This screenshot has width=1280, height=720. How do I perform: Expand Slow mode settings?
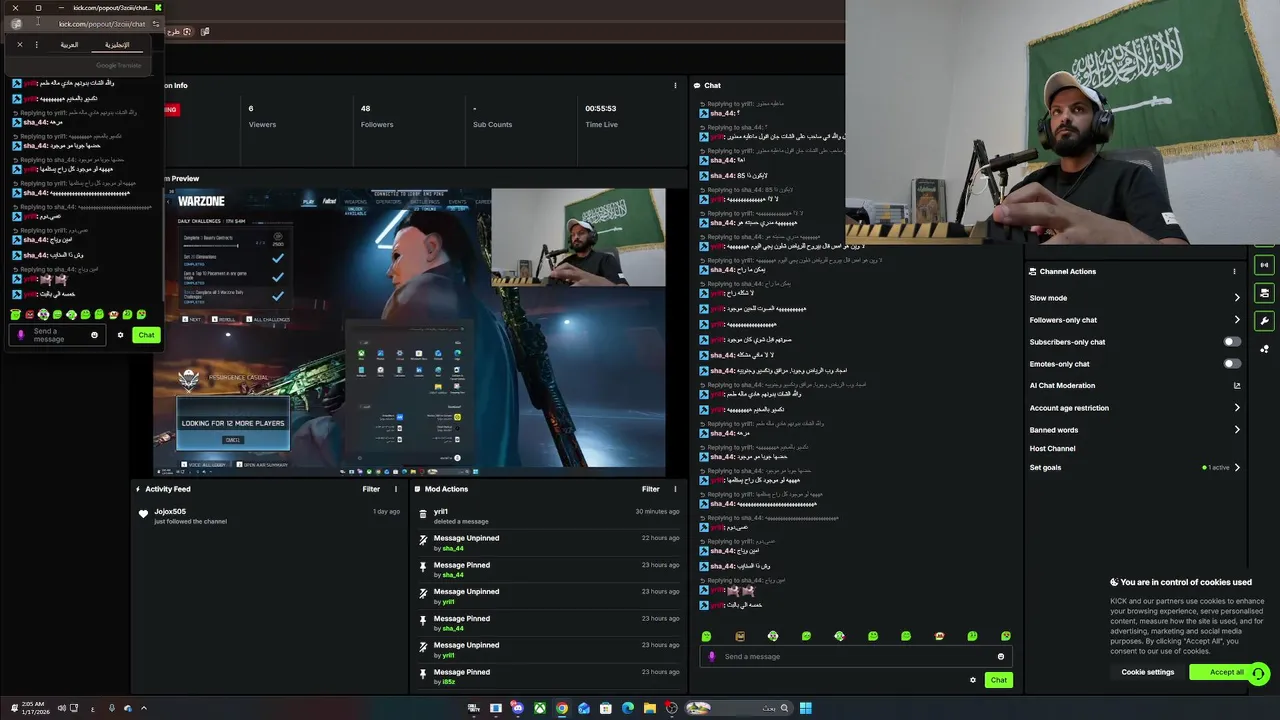tap(1237, 298)
